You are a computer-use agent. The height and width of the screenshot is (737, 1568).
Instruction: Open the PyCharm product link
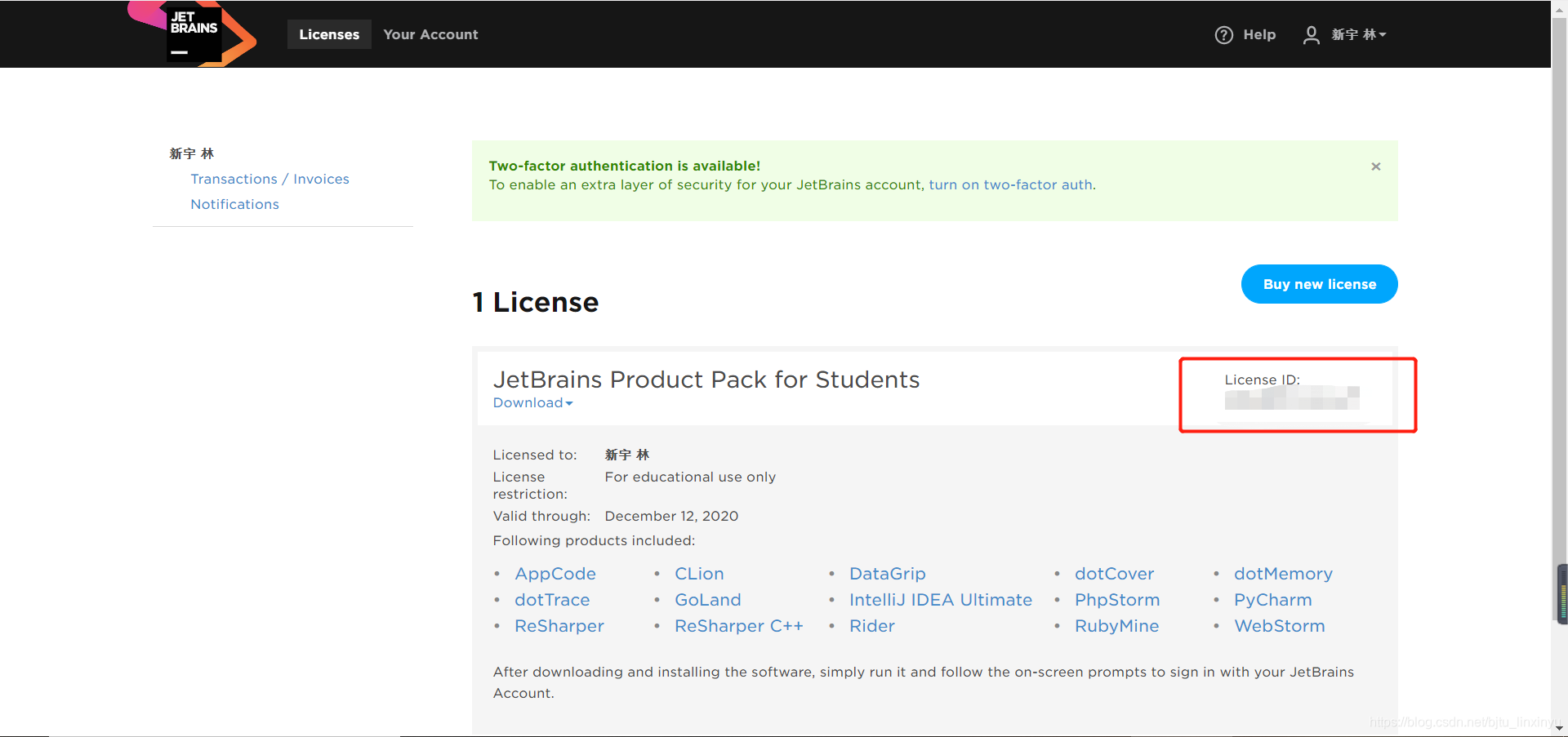click(x=1272, y=600)
